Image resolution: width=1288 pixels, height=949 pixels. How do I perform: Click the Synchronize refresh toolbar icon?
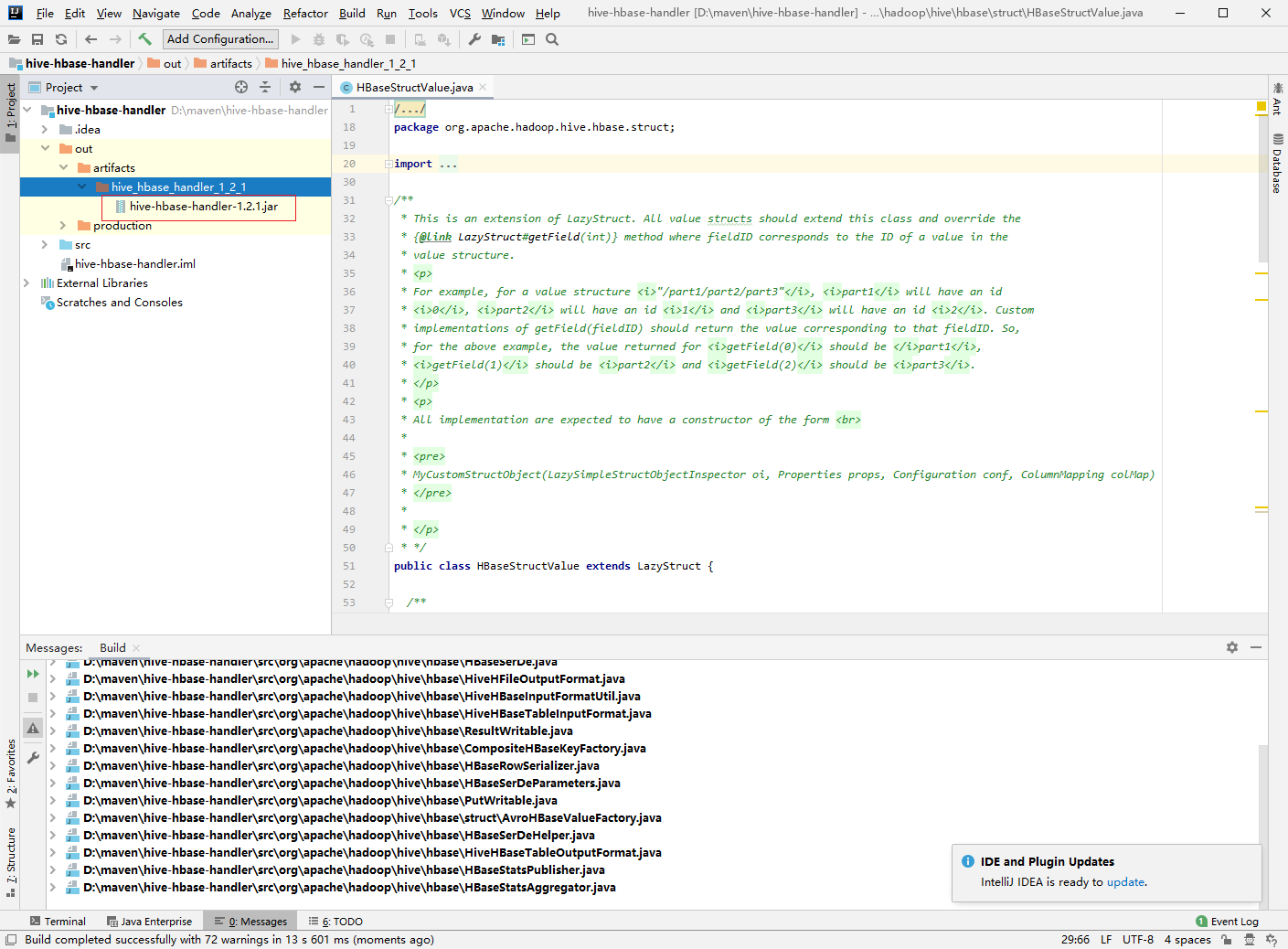click(x=61, y=39)
